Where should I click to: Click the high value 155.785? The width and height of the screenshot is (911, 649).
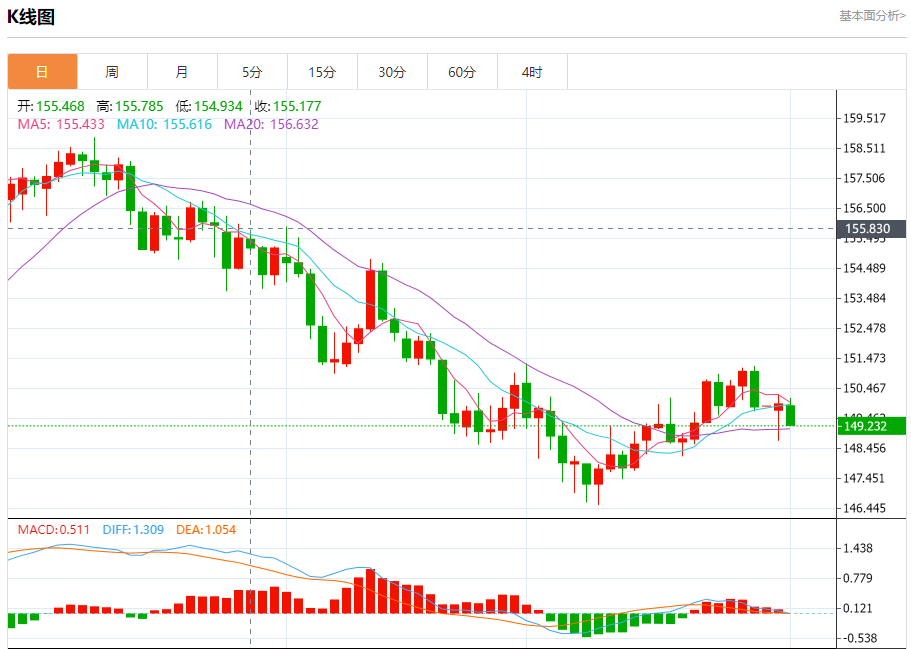[x=139, y=106]
